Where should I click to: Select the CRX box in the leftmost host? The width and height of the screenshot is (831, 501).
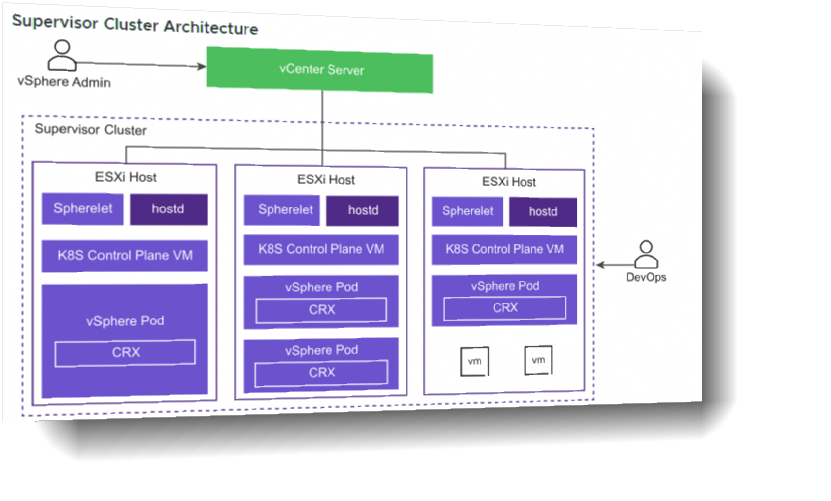click(x=125, y=352)
